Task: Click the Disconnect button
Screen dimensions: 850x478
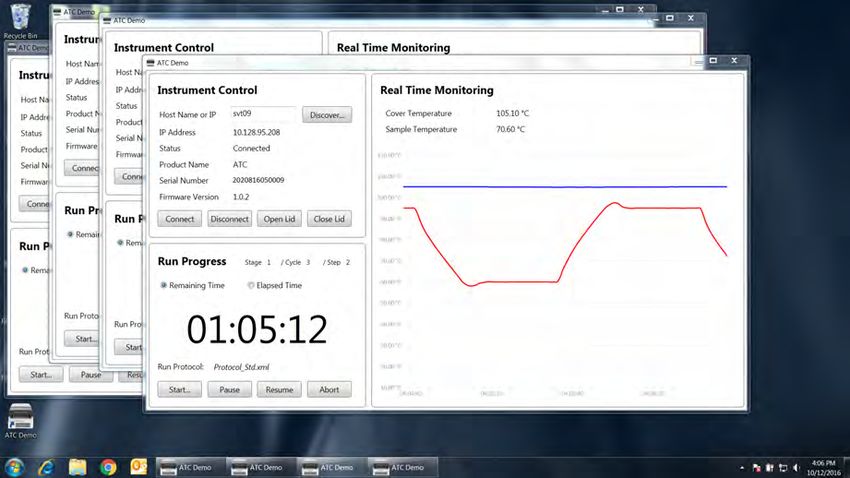Action: pos(229,219)
